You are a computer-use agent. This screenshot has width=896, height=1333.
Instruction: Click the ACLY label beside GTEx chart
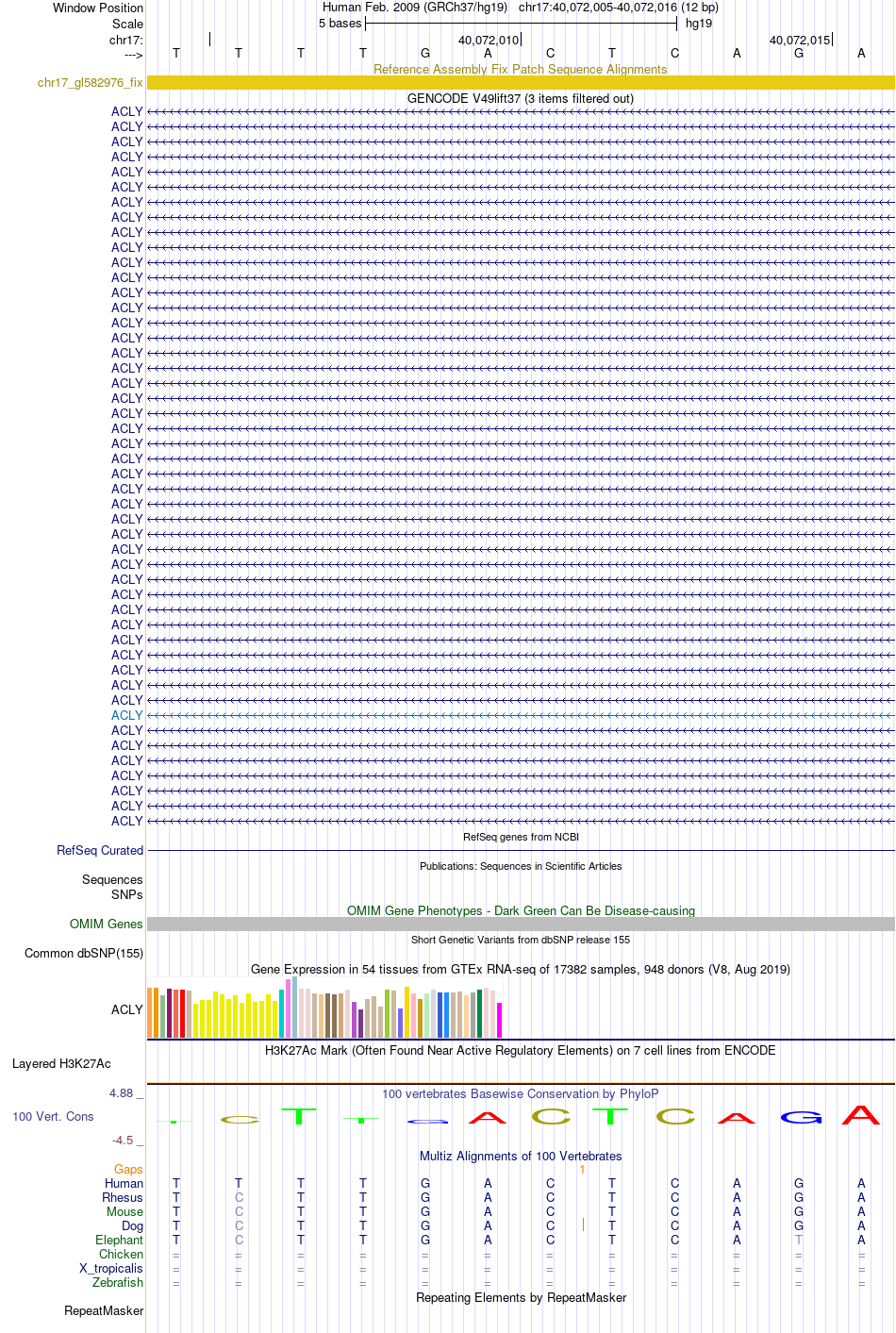(x=127, y=1009)
